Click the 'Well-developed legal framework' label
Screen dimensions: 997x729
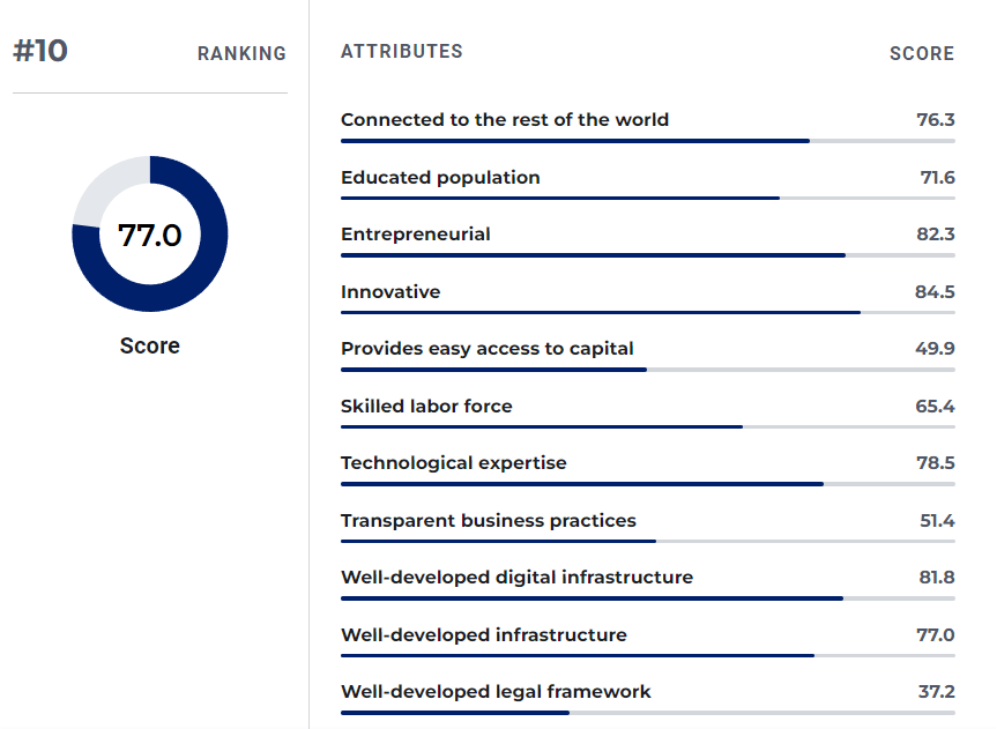(495, 692)
